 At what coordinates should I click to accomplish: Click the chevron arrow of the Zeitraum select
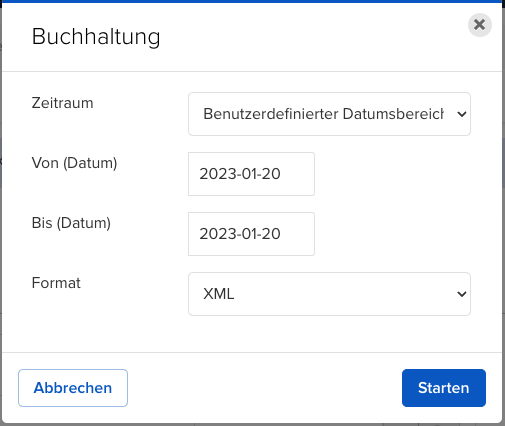(462, 114)
